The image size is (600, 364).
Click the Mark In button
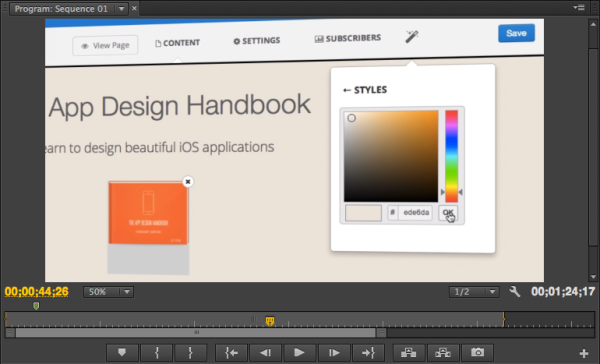click(x=157, y=352)
